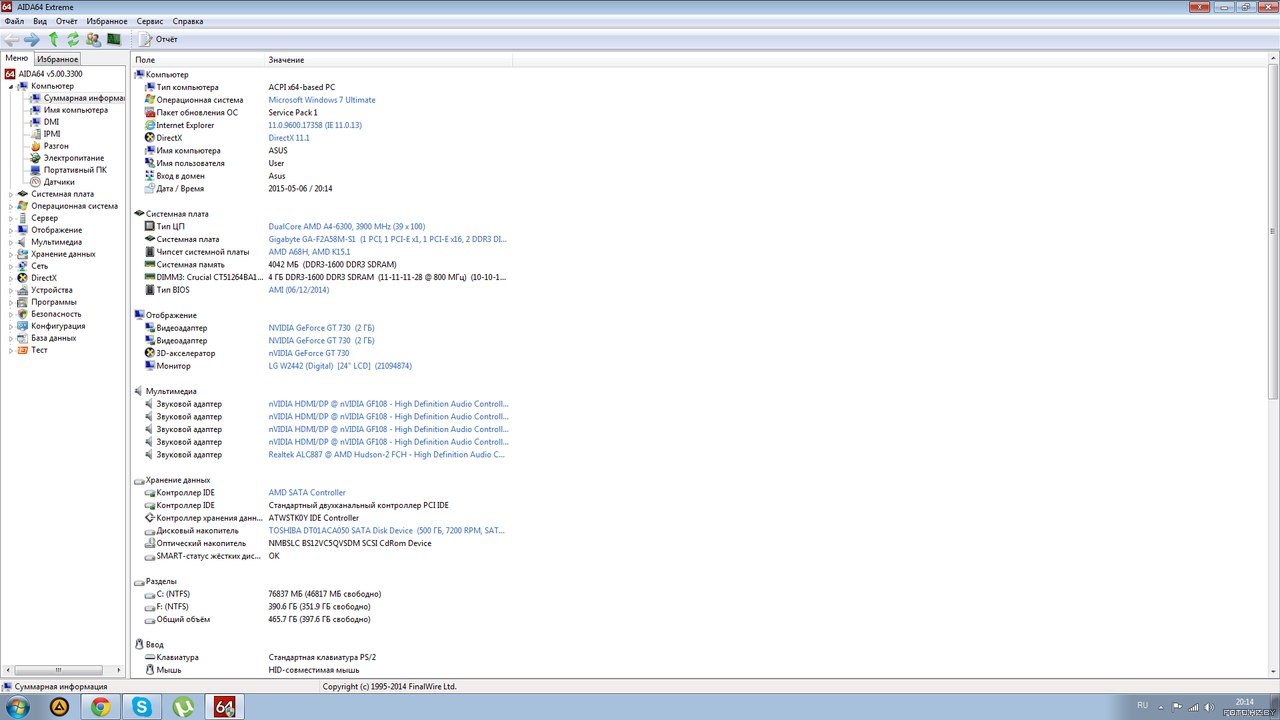Click the Back navigation arrow in toolbar
The width and height of the screenshot is (1280, 720).
point(12,39)
